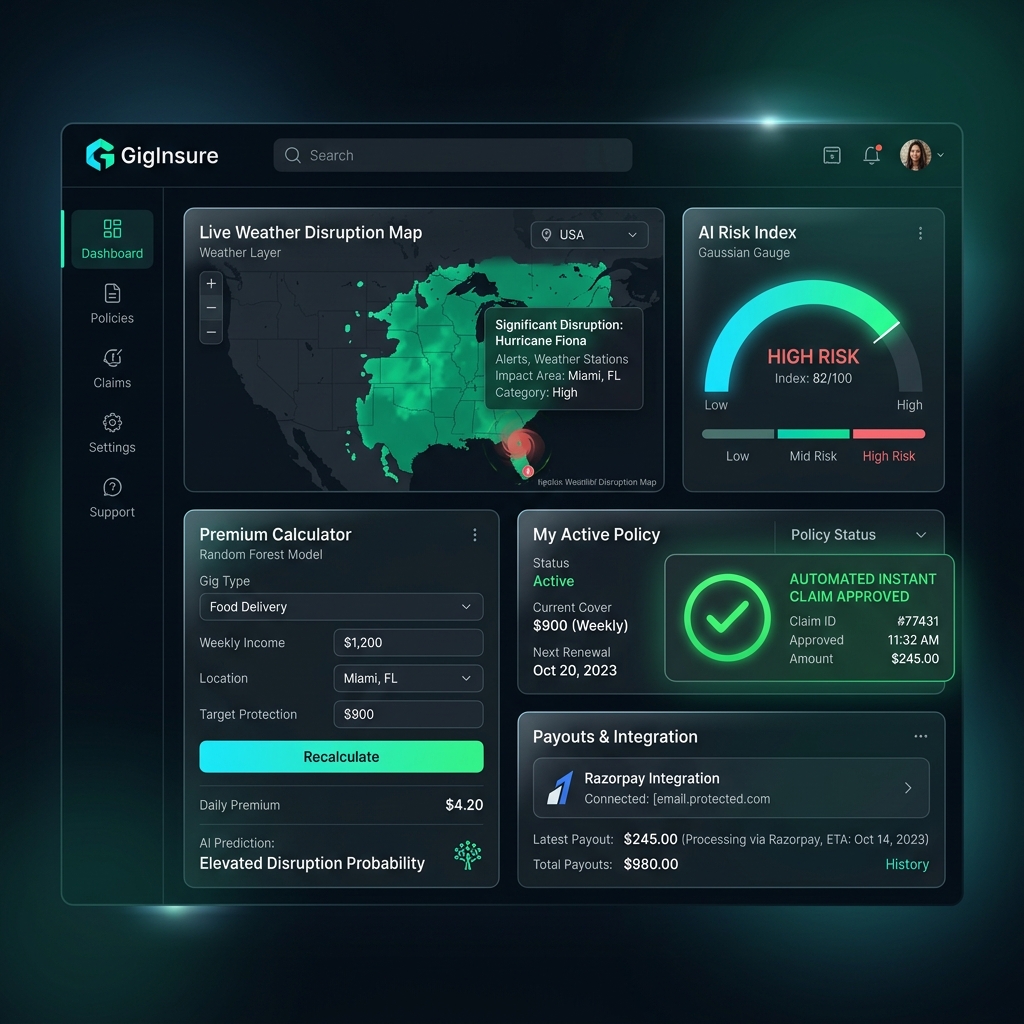This screenshot has height=1024, width=1024.
Task: Open the billing calendar icon in header
Action: pos(831,155)
